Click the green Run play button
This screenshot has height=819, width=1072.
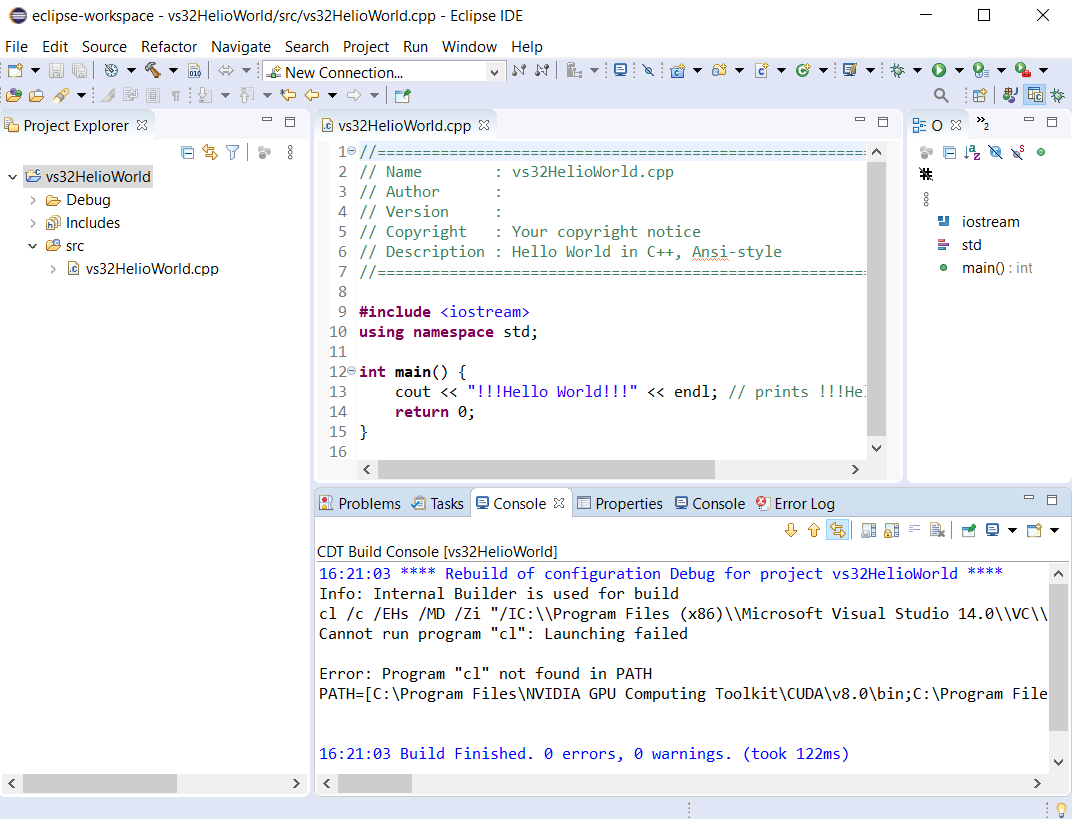point(939,70)
